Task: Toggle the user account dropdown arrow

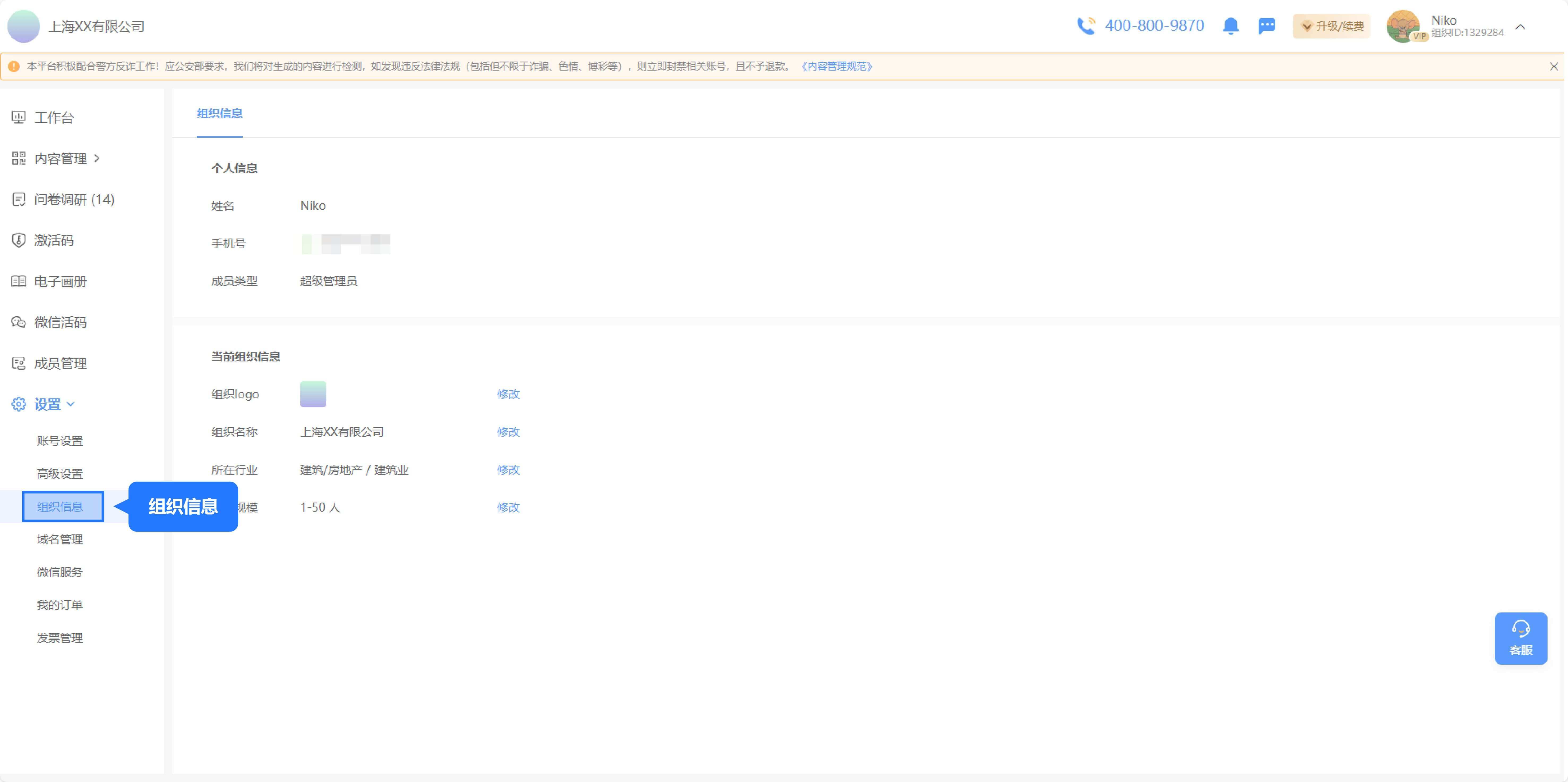Action: pos(1520,27)
